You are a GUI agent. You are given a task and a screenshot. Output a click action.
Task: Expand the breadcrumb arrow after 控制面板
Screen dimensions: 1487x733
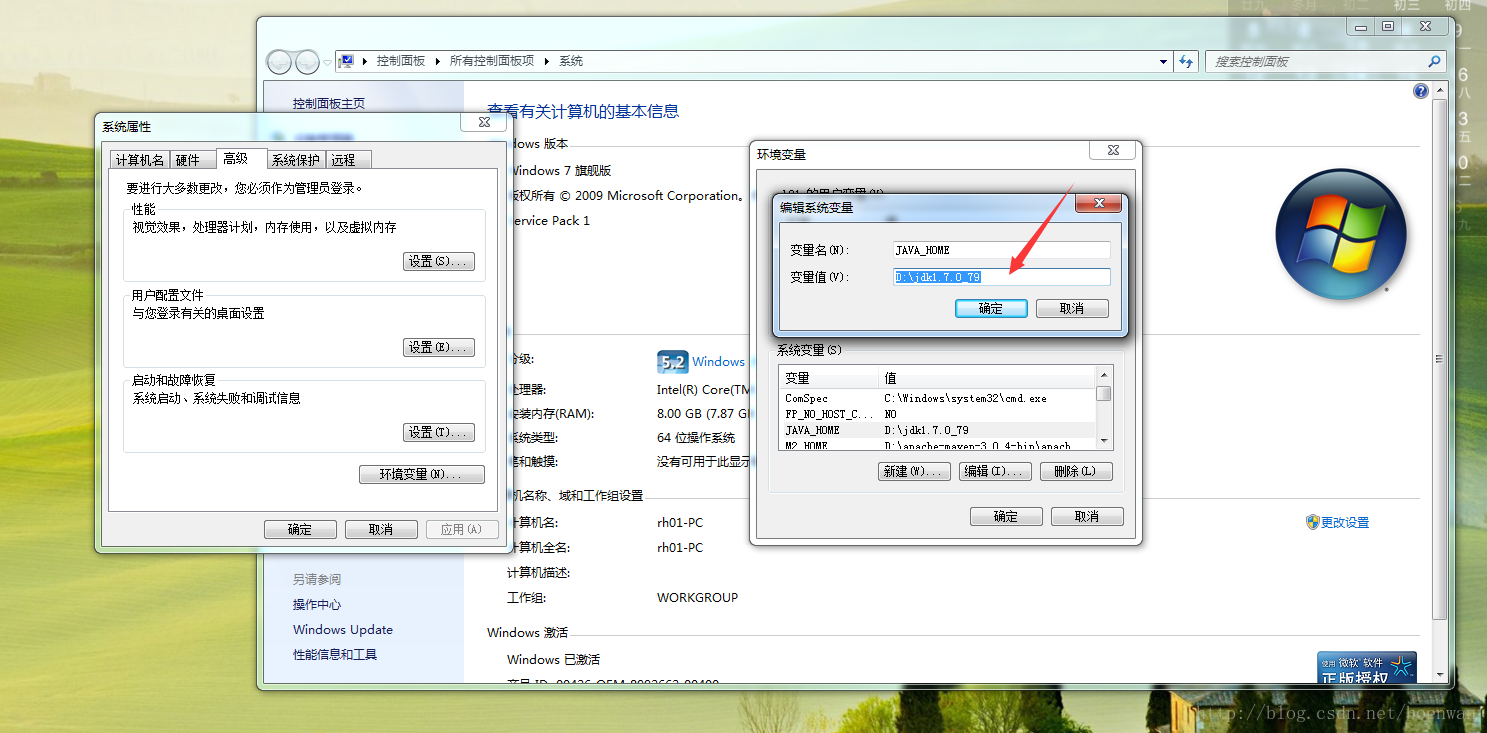pyautogui.click(x=435, y=61)
